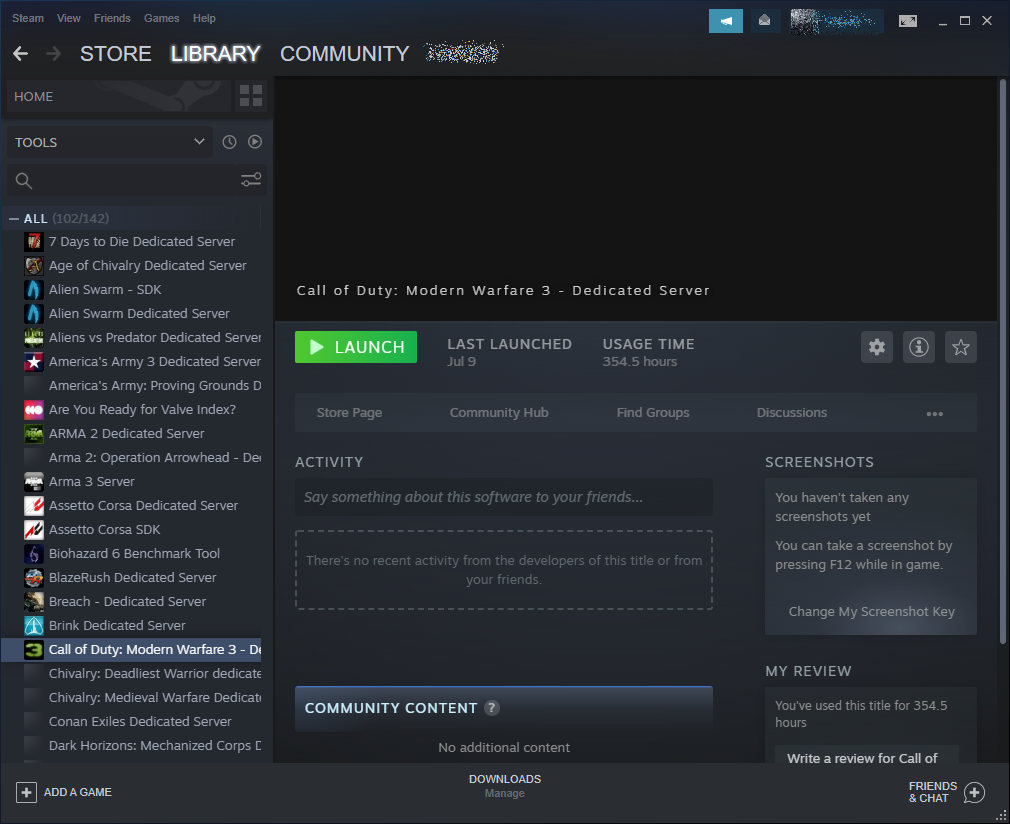The width and height of the screenshot is (1010, 824).
Task: Click the library search magnifier icon
Action: [x=24, y=180]
